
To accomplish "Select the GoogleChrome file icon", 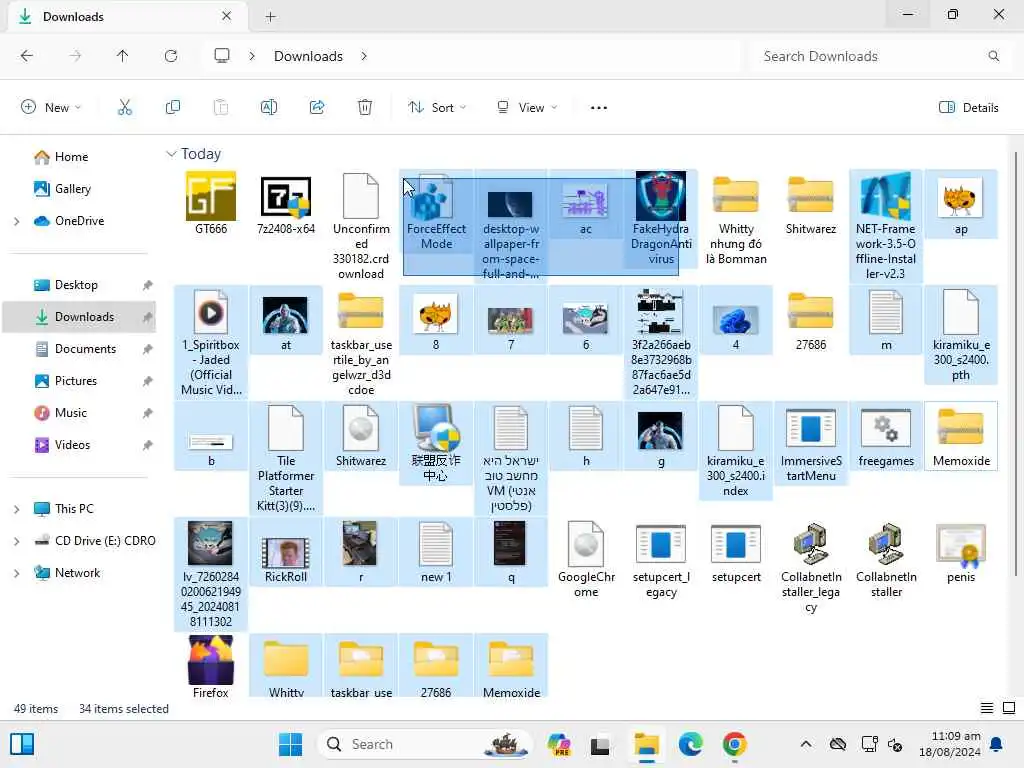I will [x=586, y=545].
